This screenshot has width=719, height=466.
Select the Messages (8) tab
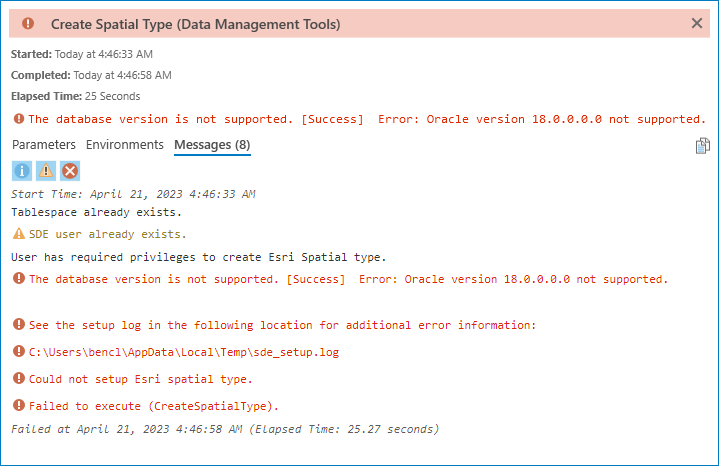tap(212, 145)
